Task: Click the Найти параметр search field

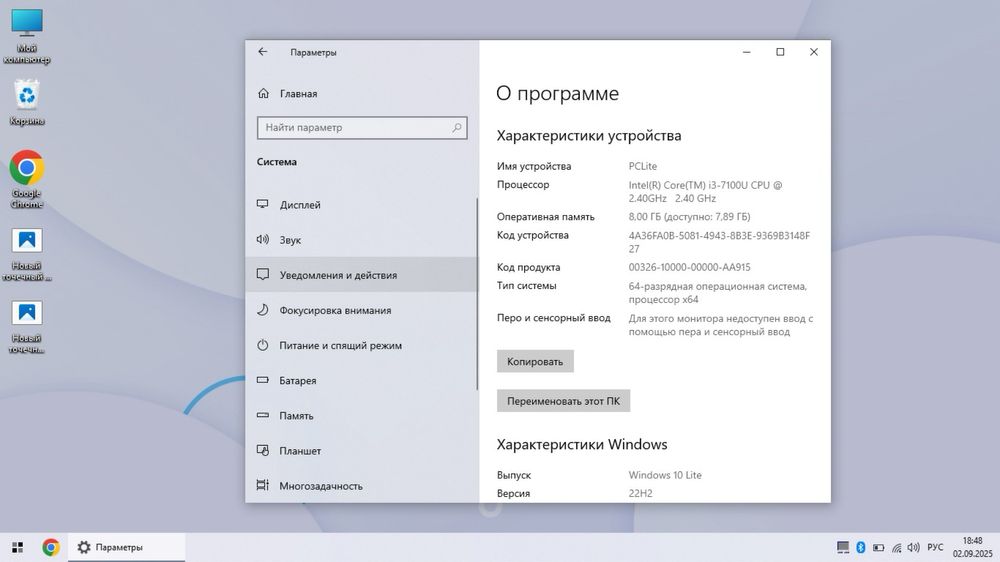Action: tap(362, 128)
